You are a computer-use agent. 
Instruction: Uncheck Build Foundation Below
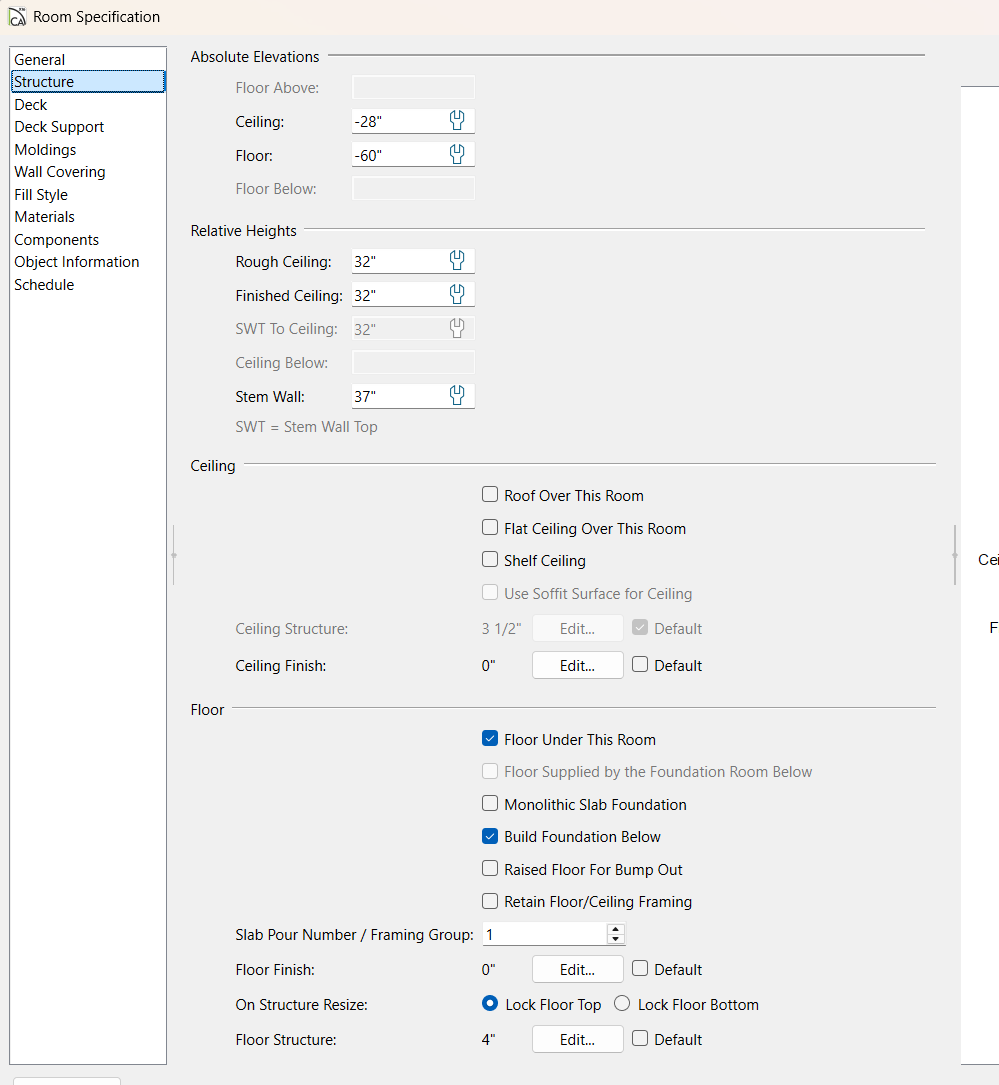click(490, 836)
